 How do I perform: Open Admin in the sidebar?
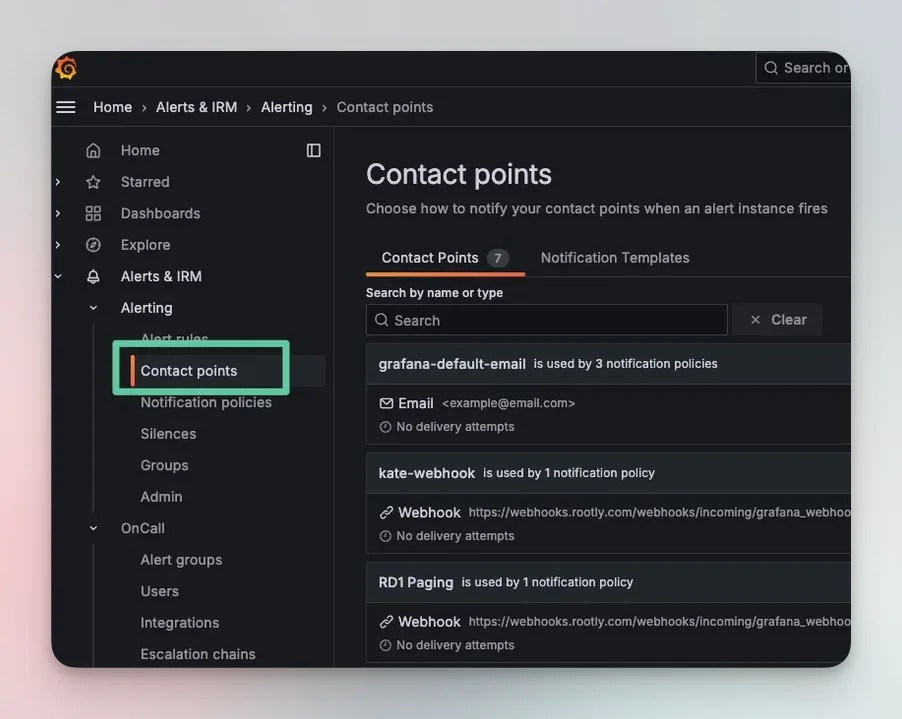161,497
